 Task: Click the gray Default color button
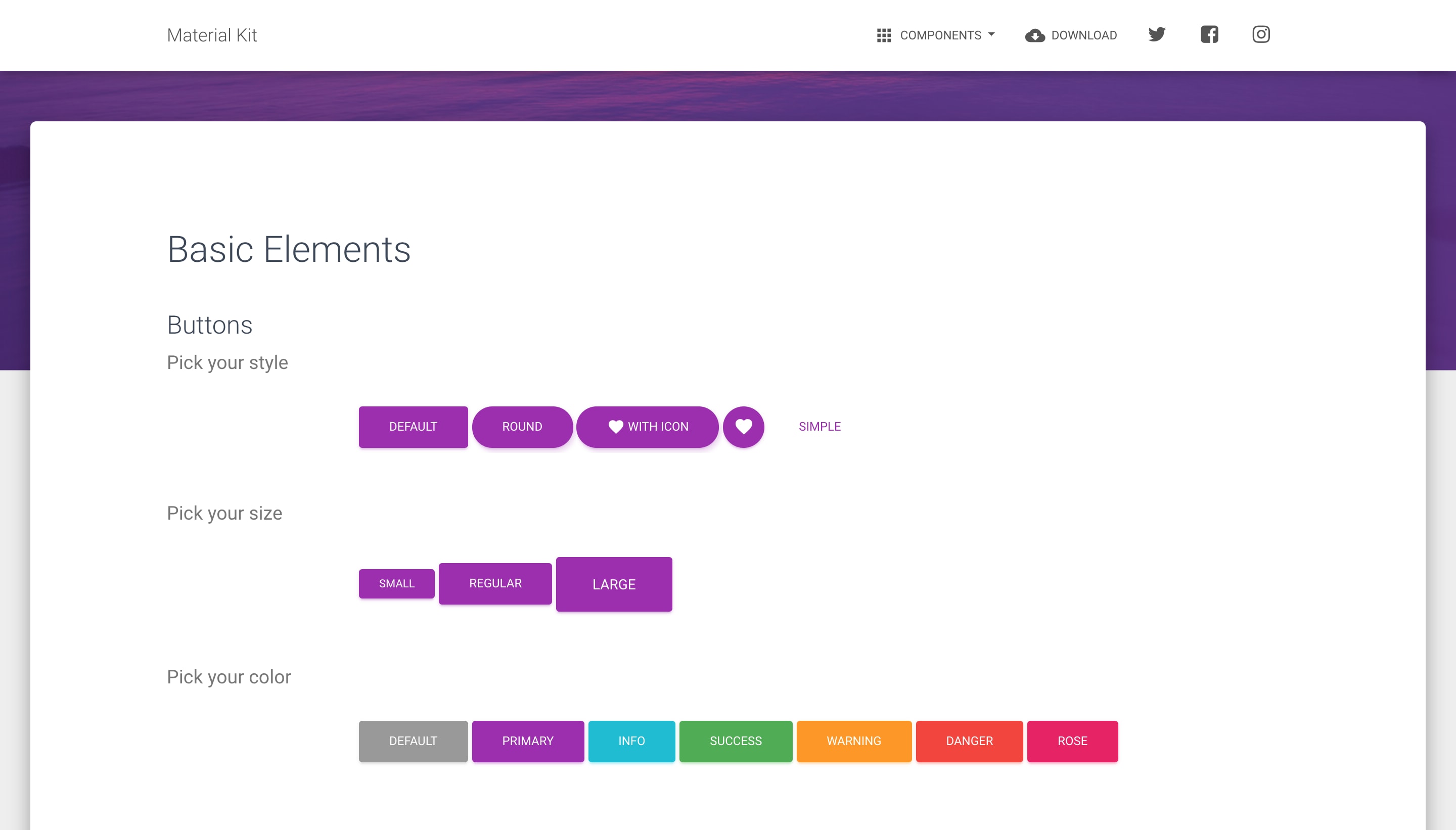tap(413, 741)
